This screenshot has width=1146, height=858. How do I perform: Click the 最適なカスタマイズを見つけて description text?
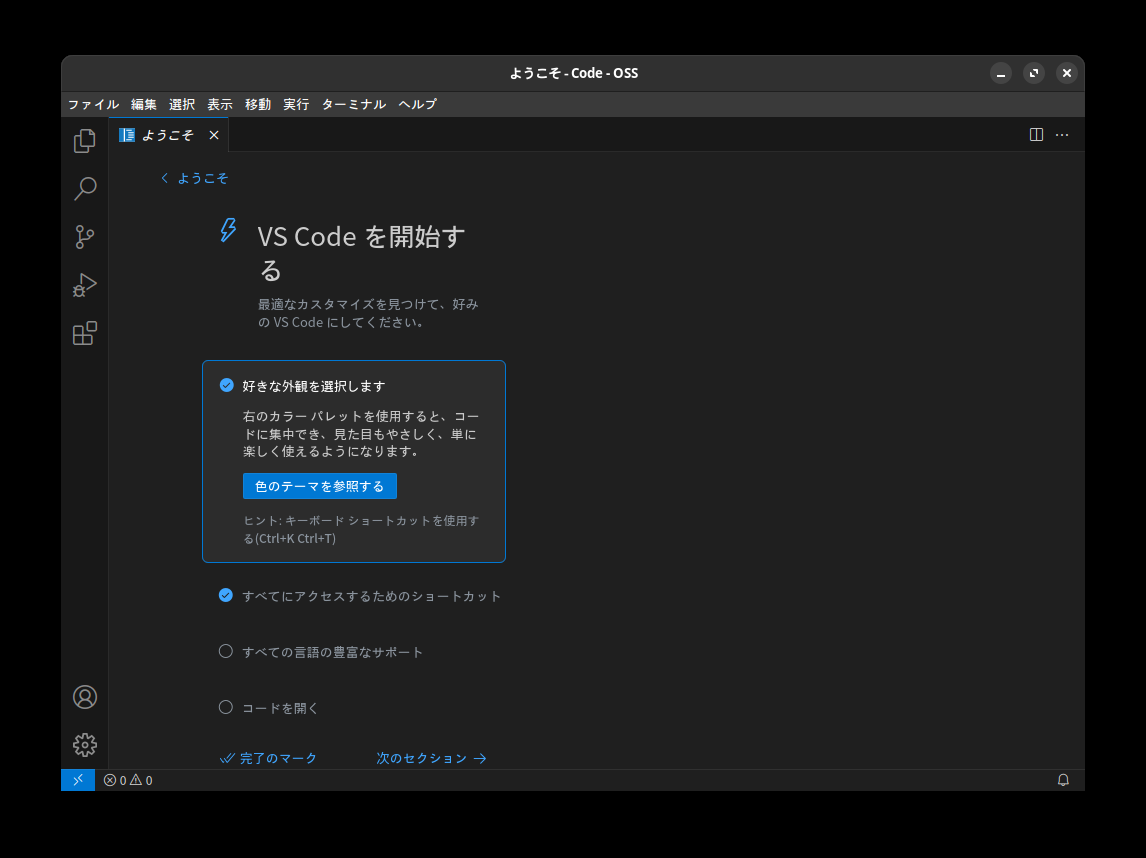pyautogui.click(x=368, y=313)
